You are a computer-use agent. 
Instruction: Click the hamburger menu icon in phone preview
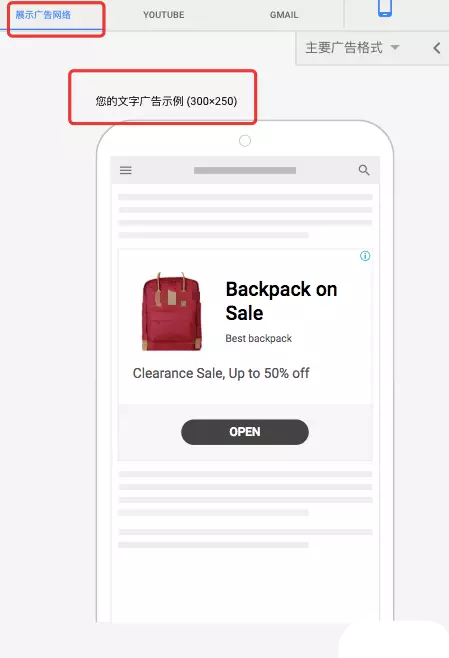(x=126, y=170)
